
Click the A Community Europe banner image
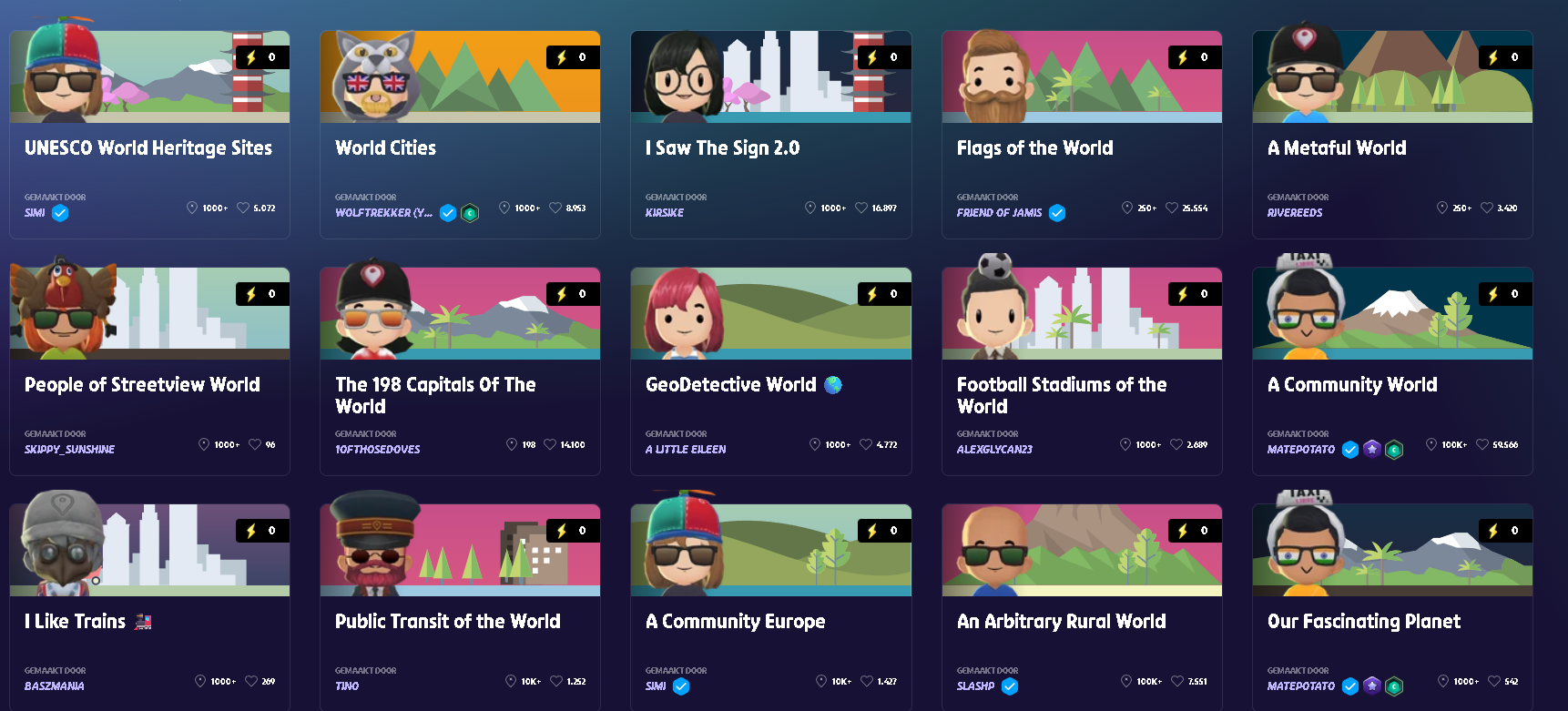coord(771,550)
